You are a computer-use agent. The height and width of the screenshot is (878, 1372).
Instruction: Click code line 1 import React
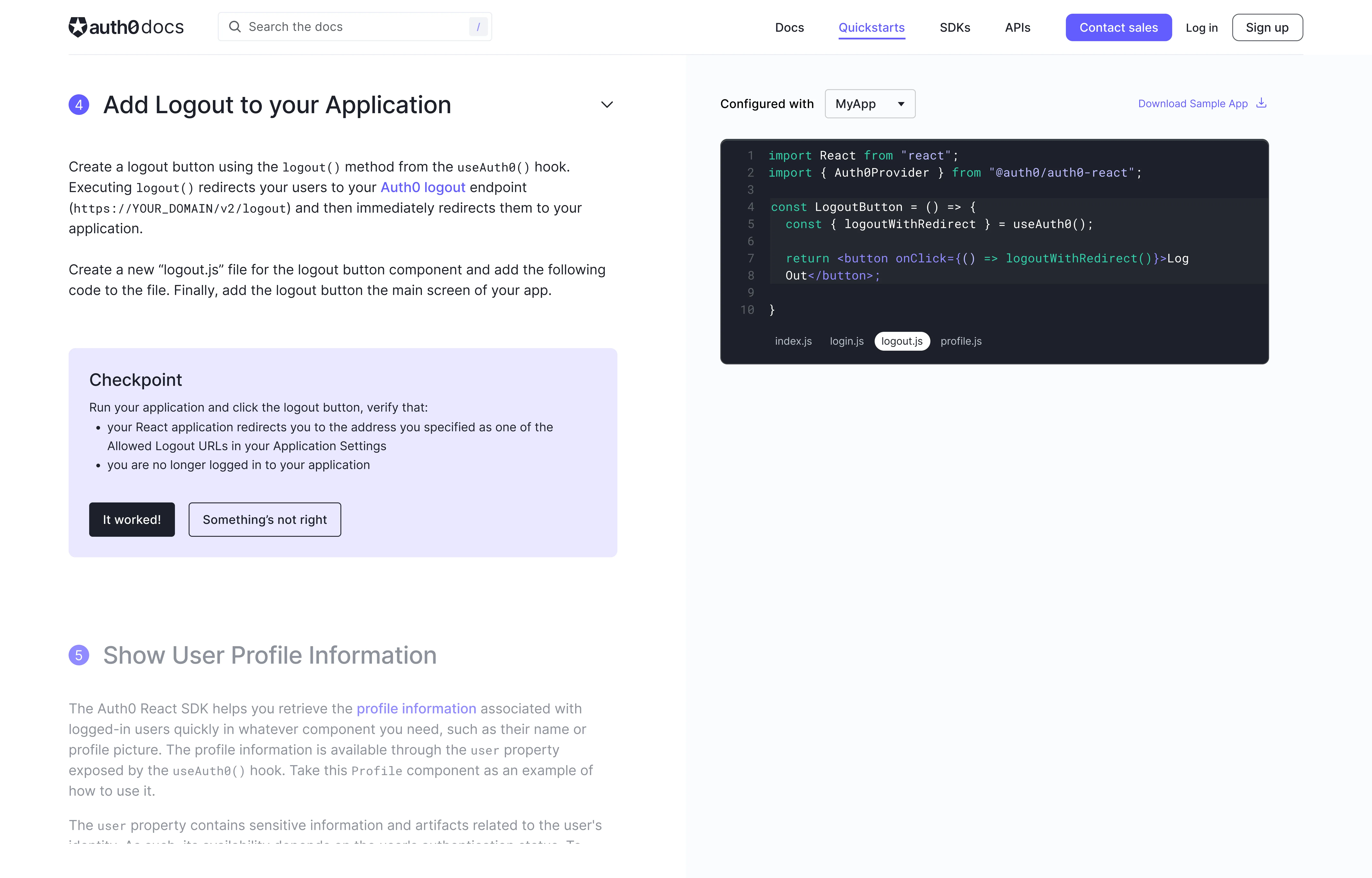863,156
